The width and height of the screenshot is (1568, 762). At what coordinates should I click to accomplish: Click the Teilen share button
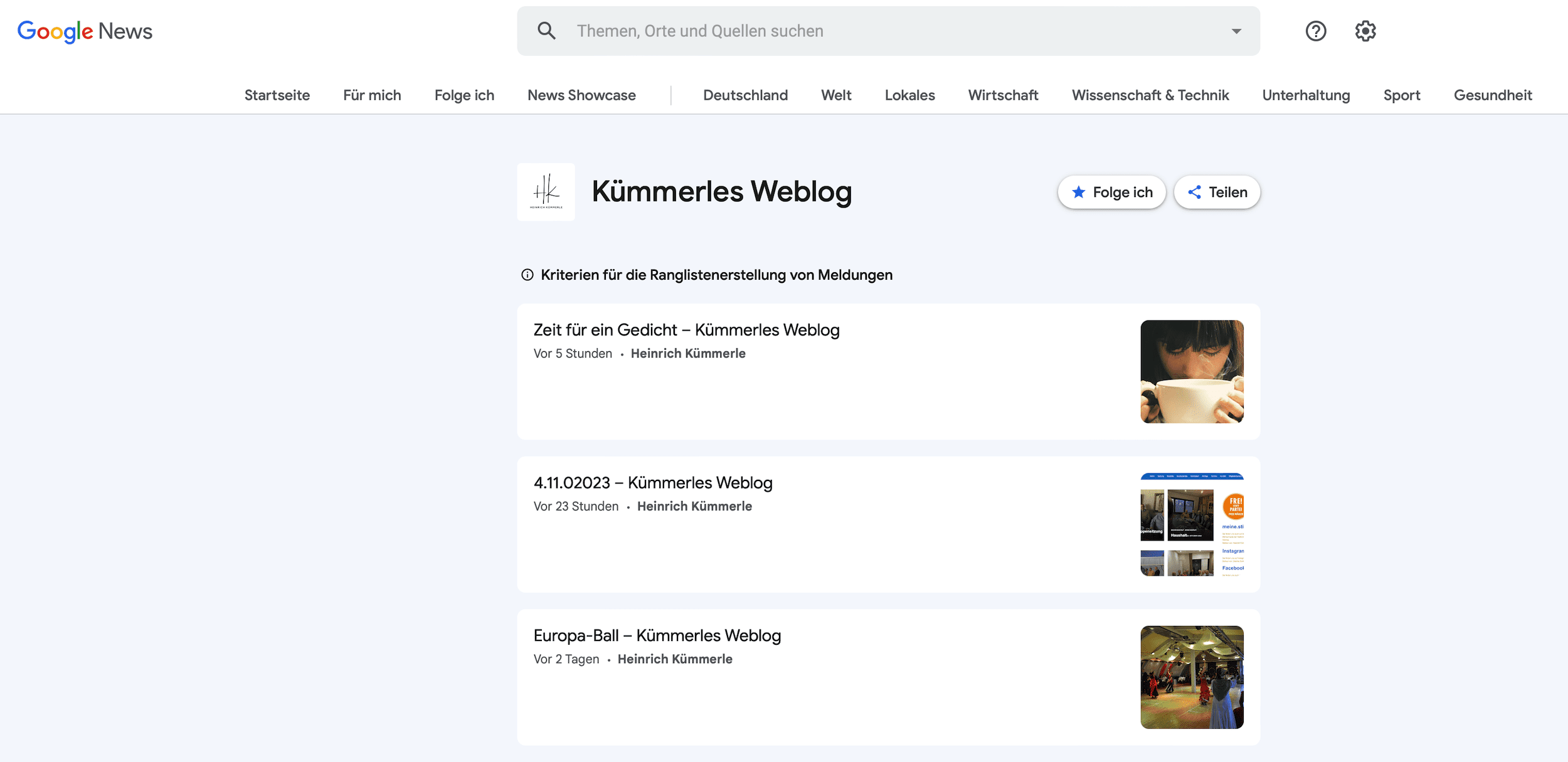click(1217, 192)
